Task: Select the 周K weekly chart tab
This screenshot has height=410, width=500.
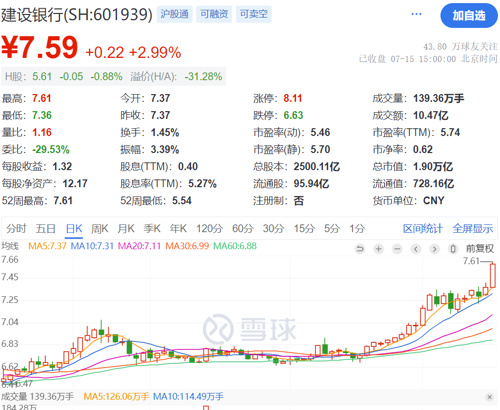Action: click(x=100, y=229)
